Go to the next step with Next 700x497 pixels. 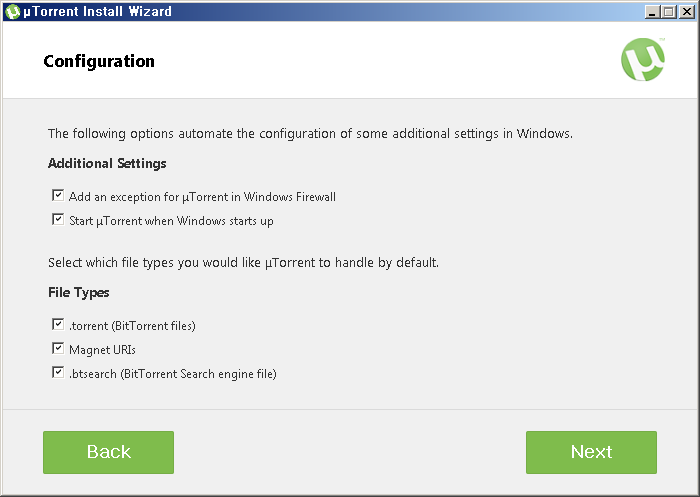pyautogui.click(x=591, y=452)
